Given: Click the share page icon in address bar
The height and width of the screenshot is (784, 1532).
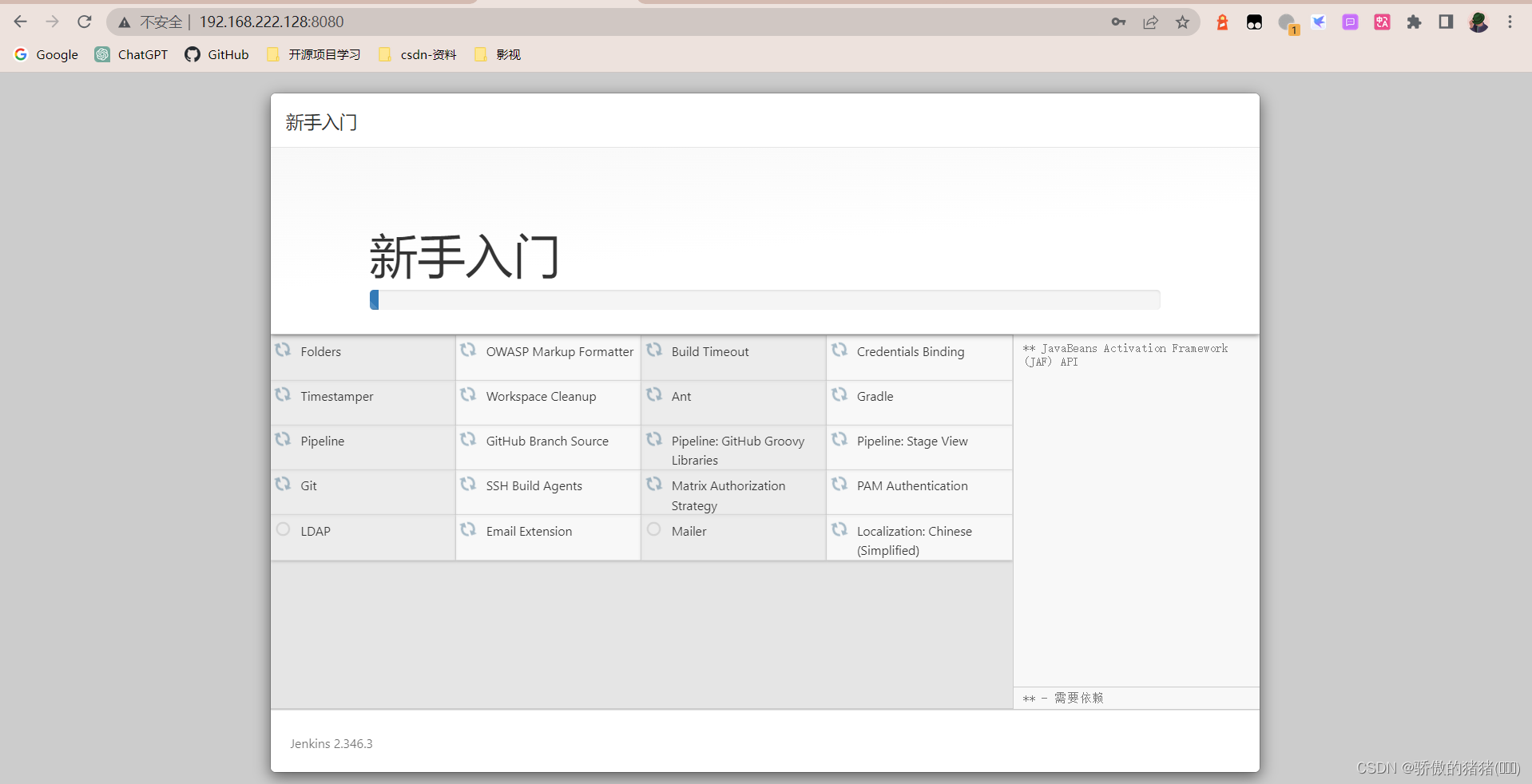Looking at the screenshot, I should (x=1150, y=22).
